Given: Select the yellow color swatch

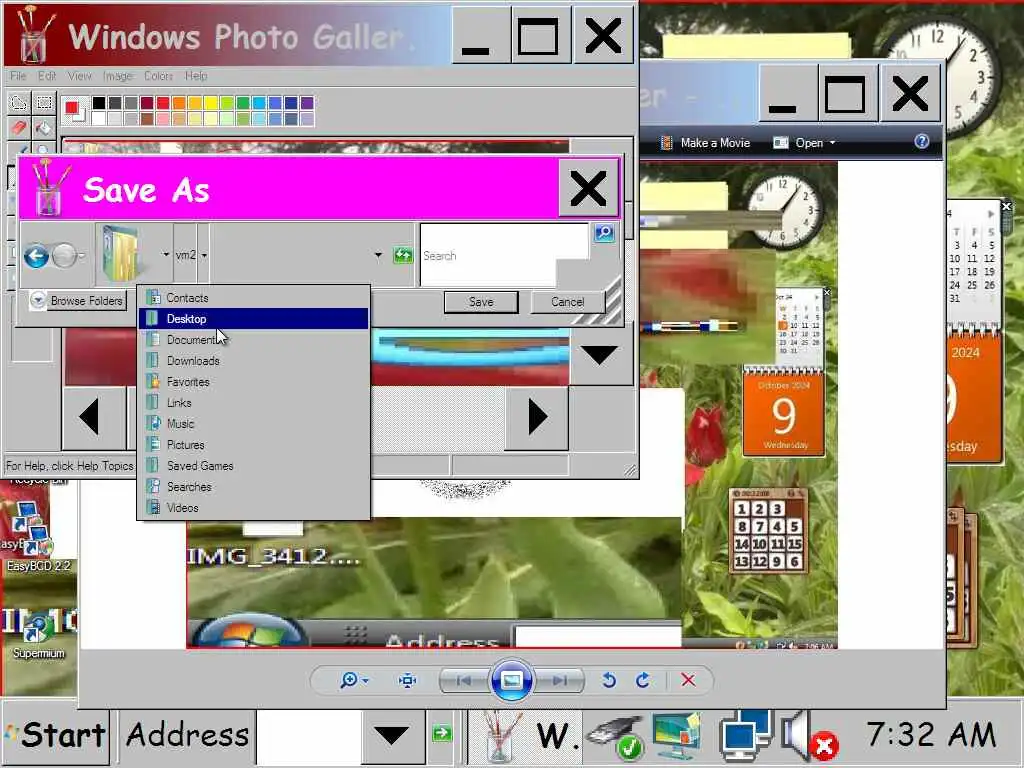Looking at the screenshot, I should pyautogui.click(x=210, y=103).
